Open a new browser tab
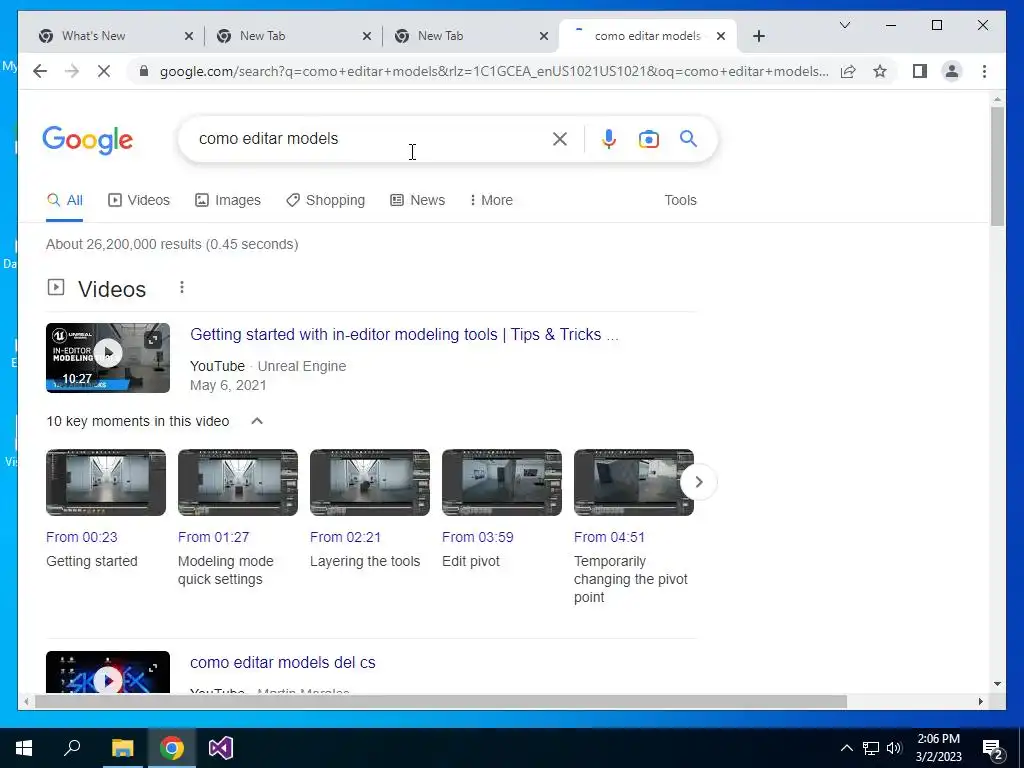Viewport: 1024px width, 768px height. point(758,36)
